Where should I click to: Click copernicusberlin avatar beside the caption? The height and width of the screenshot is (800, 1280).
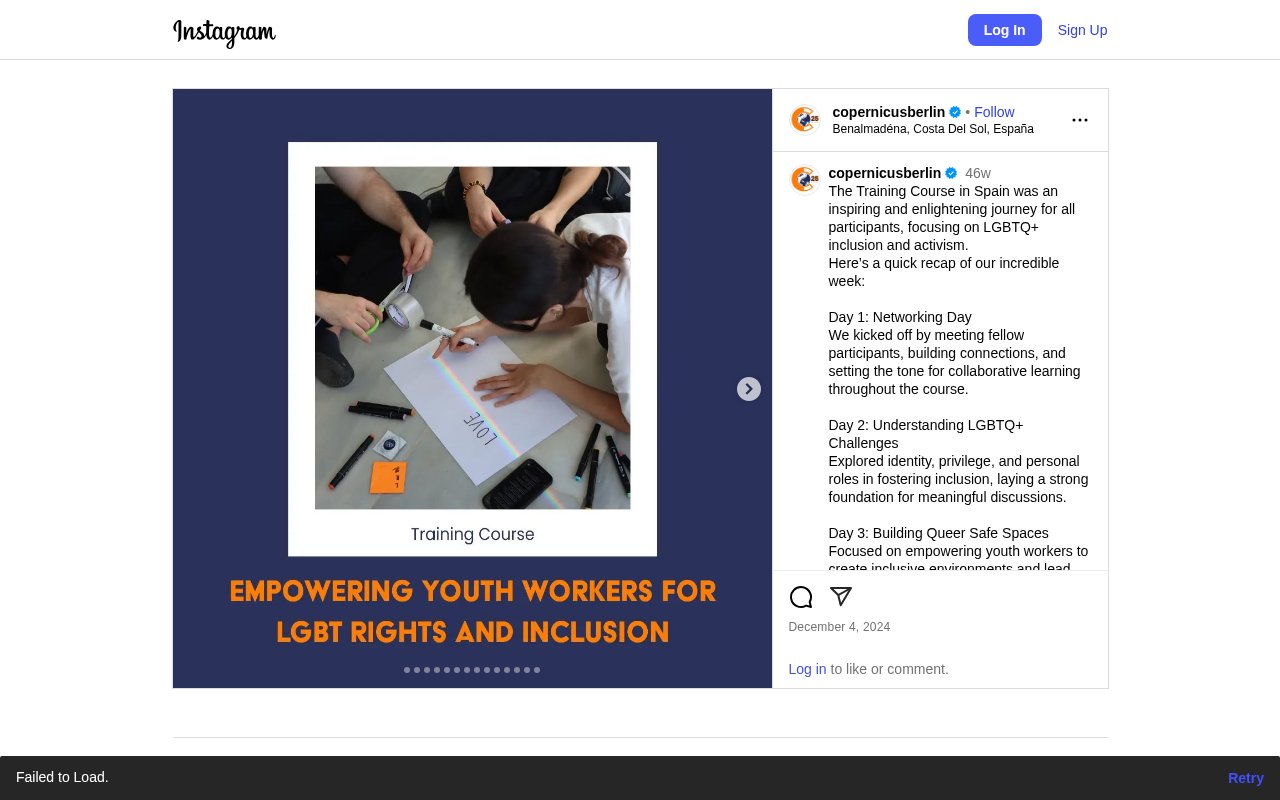[x=805, y=180]
